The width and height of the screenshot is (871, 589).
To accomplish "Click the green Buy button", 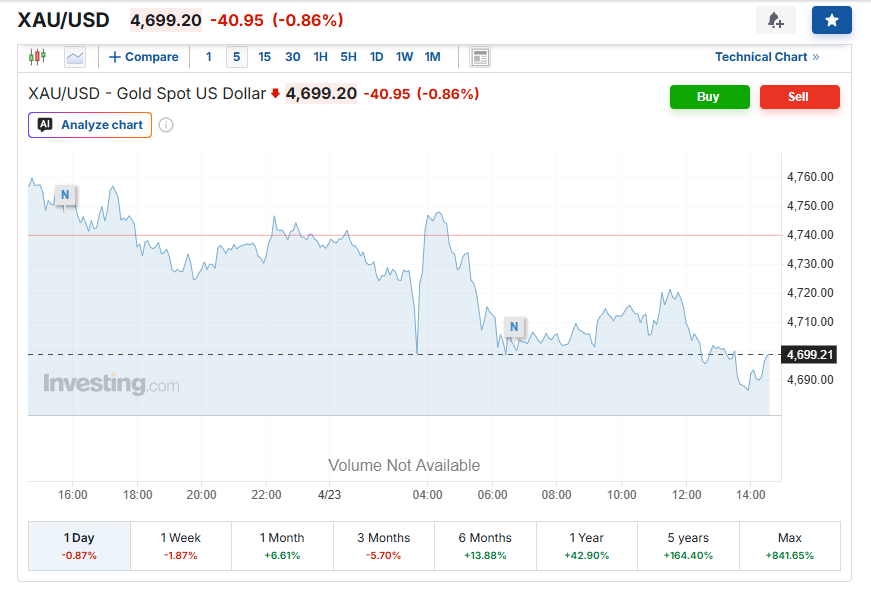I will [709, 97].
